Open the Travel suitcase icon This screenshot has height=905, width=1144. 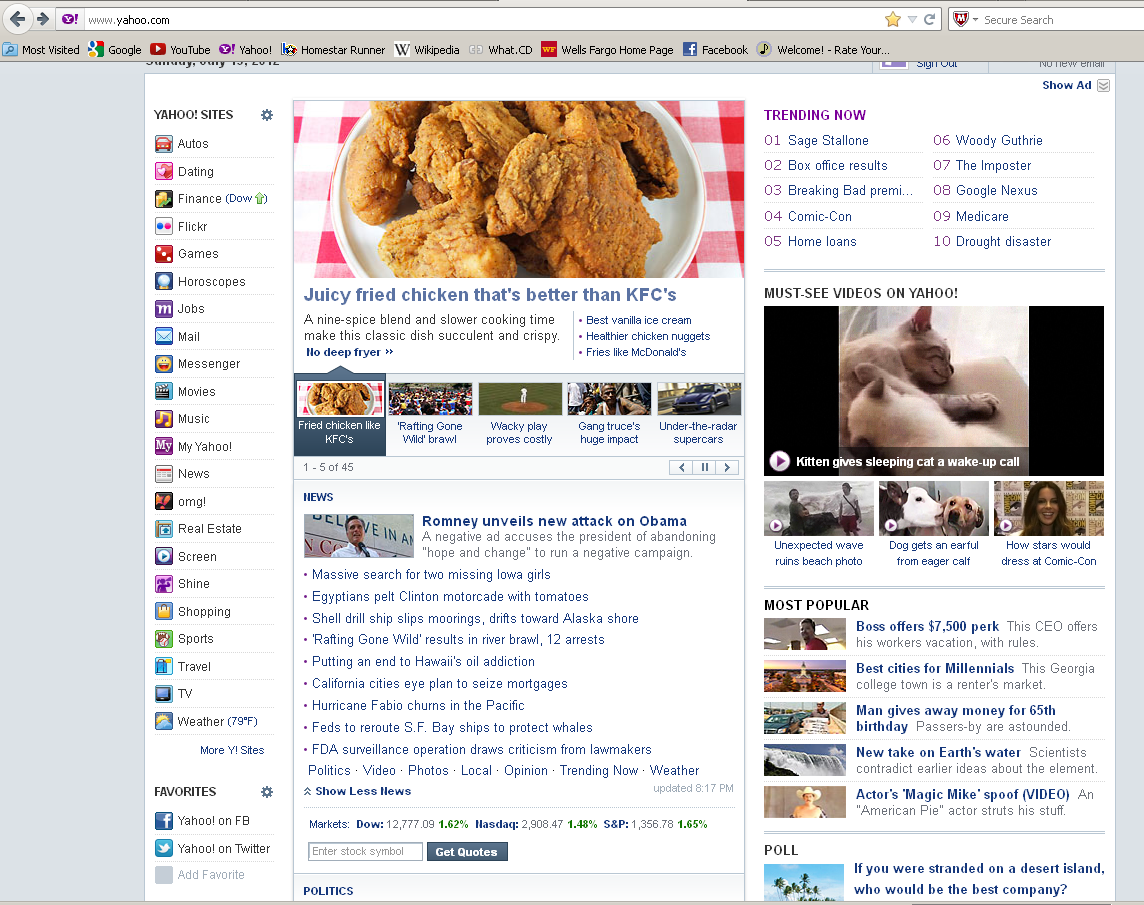click(163, 666)
